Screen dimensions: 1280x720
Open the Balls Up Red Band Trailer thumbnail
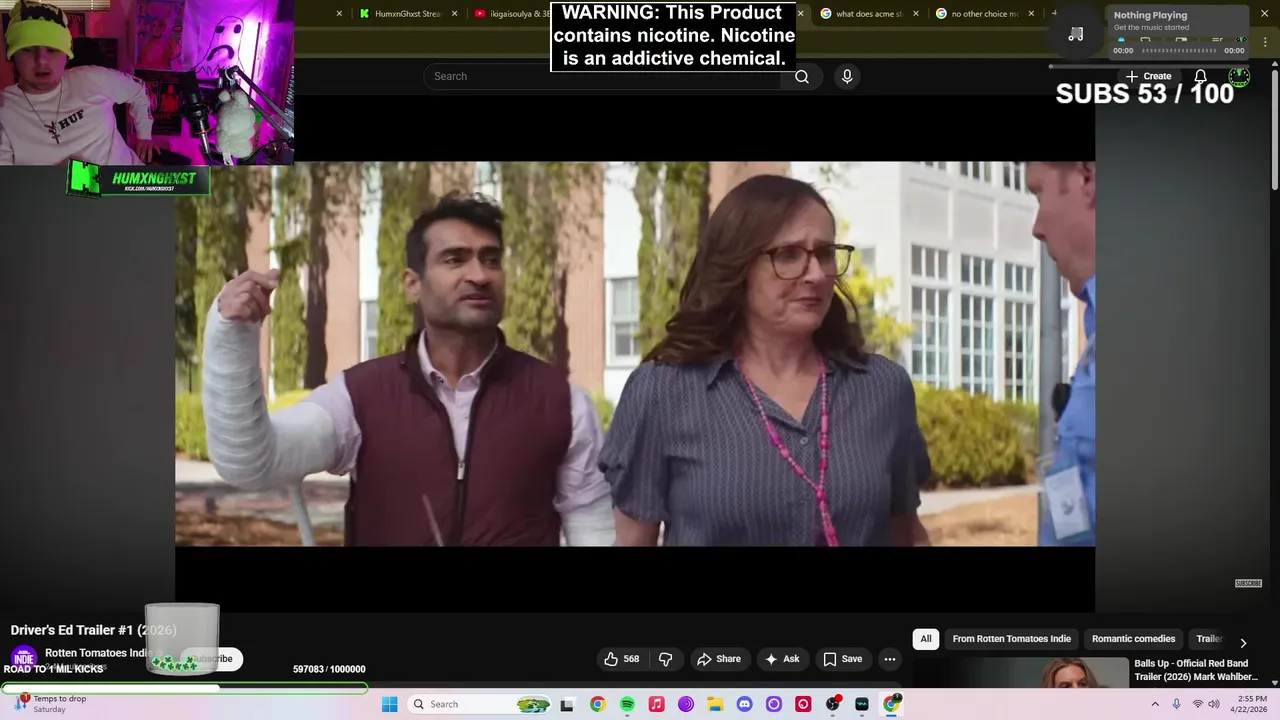[x=1022, y=673]
